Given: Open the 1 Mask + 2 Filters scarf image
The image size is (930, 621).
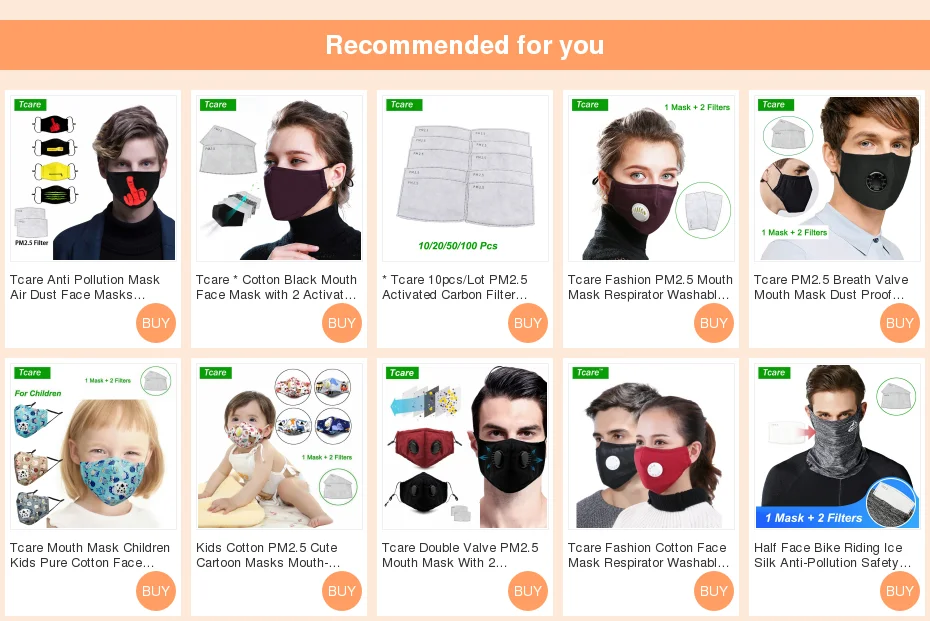Looking at the screenshot, I should (x=837, y=446).
